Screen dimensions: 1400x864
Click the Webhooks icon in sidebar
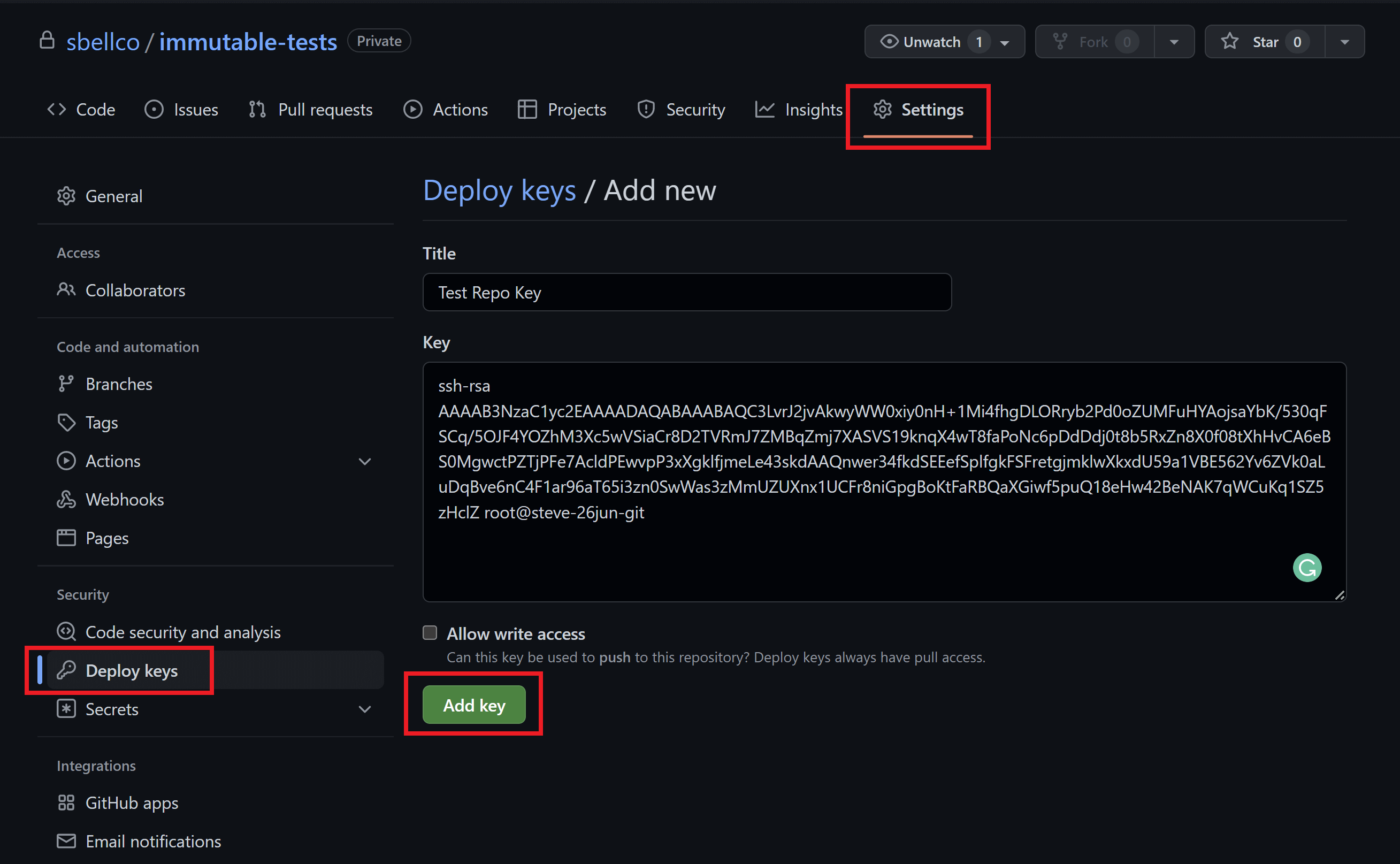coord(66,499)
